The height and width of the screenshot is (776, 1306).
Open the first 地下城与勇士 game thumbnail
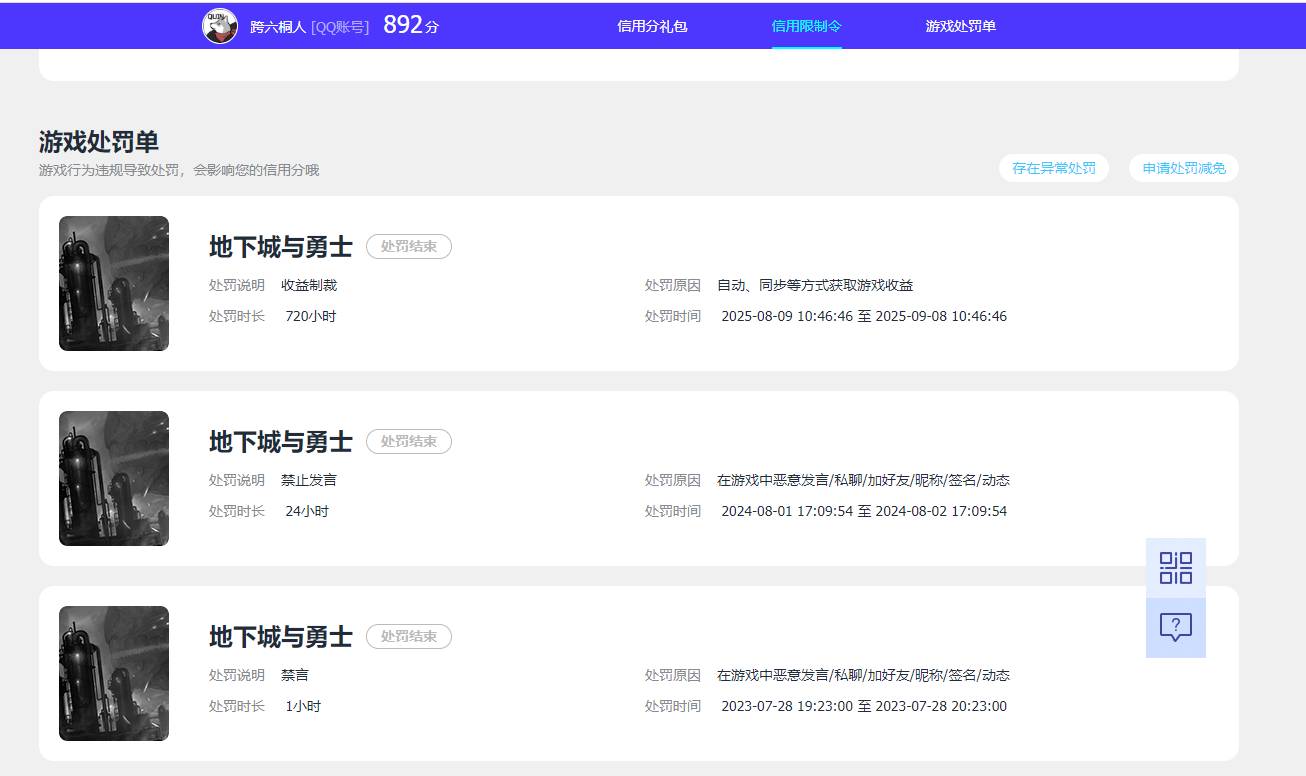[113, 284]
